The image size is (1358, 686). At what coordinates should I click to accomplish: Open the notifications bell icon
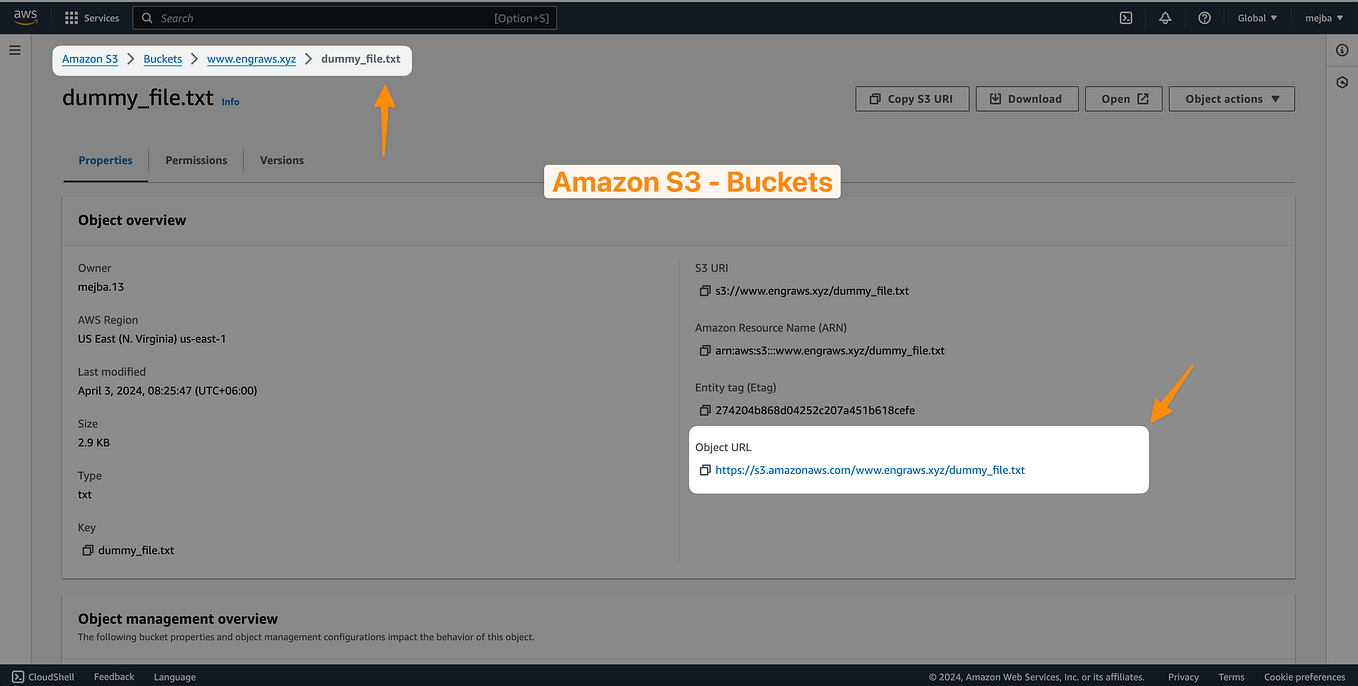(x=1165, y=17)
